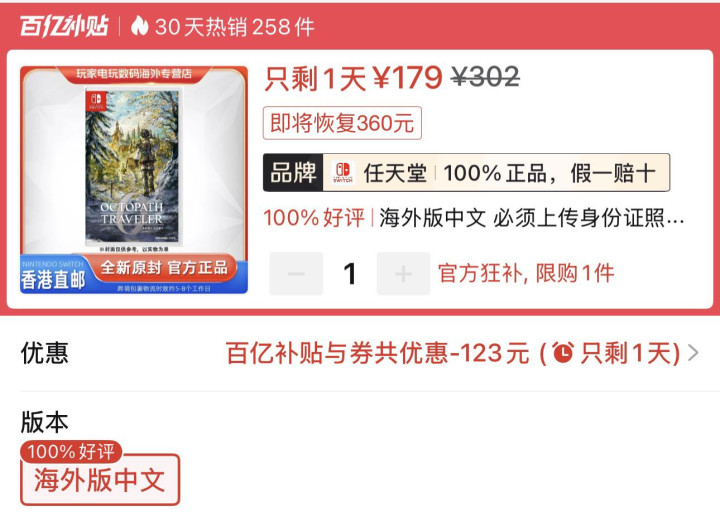
Task: Tap the Nintendo Switch brand logo
Action: tap(343, 173)
